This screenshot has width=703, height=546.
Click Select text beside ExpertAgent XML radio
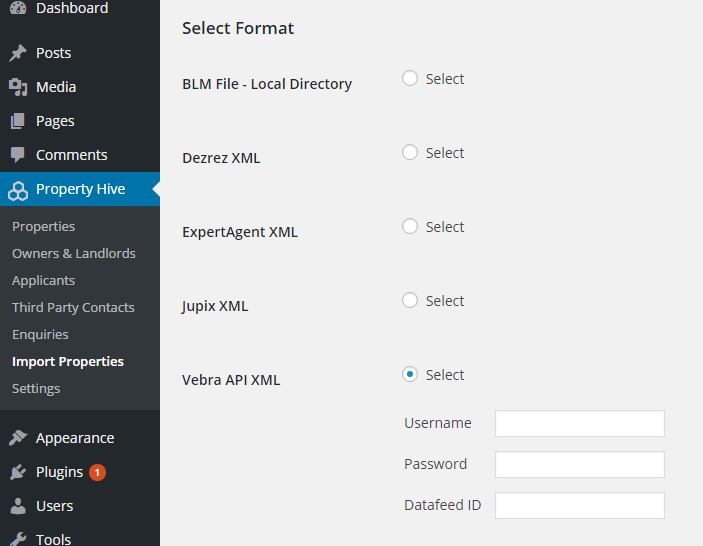pos(445,227)
